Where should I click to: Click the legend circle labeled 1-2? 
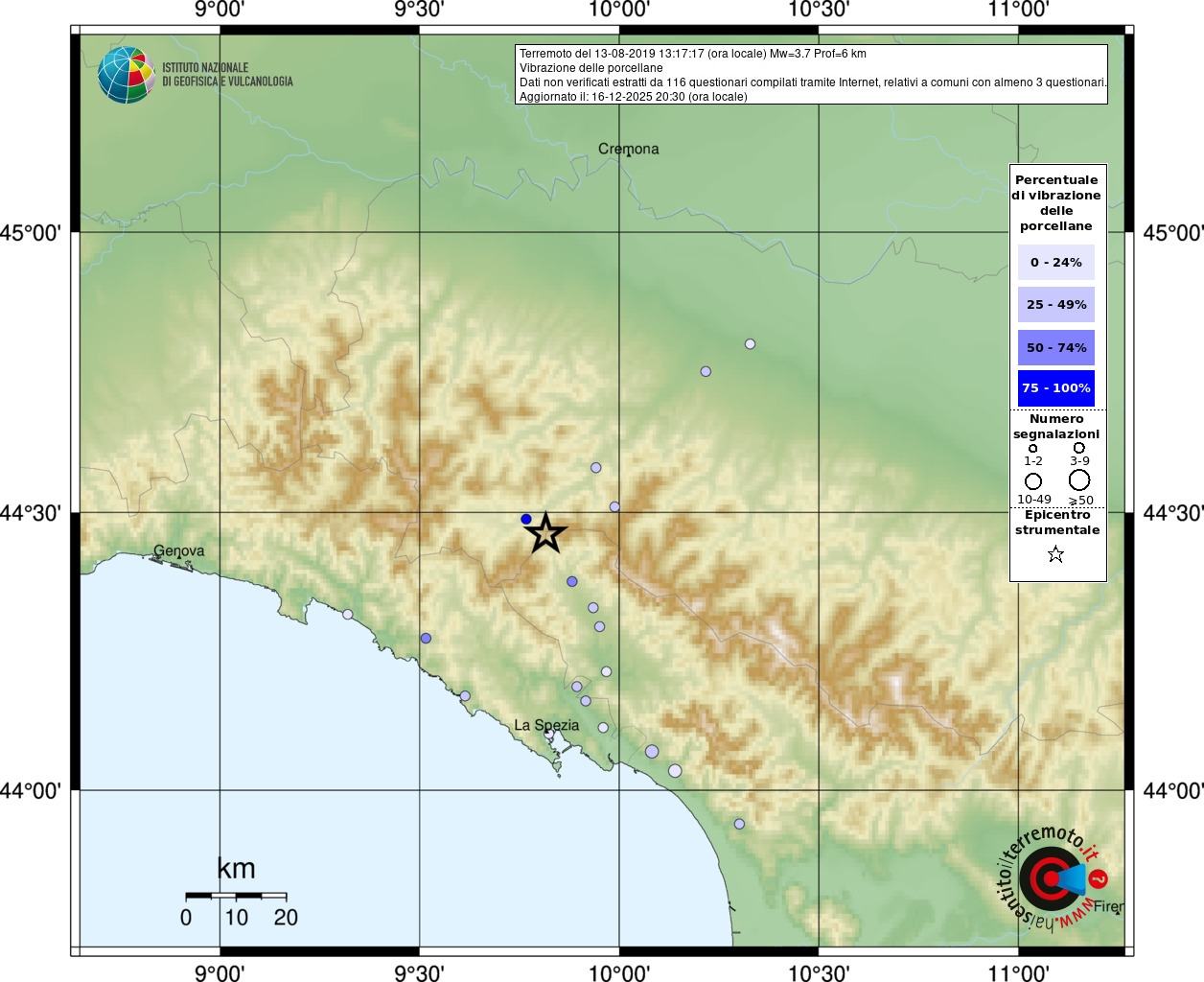click(x=1033, y=448)
